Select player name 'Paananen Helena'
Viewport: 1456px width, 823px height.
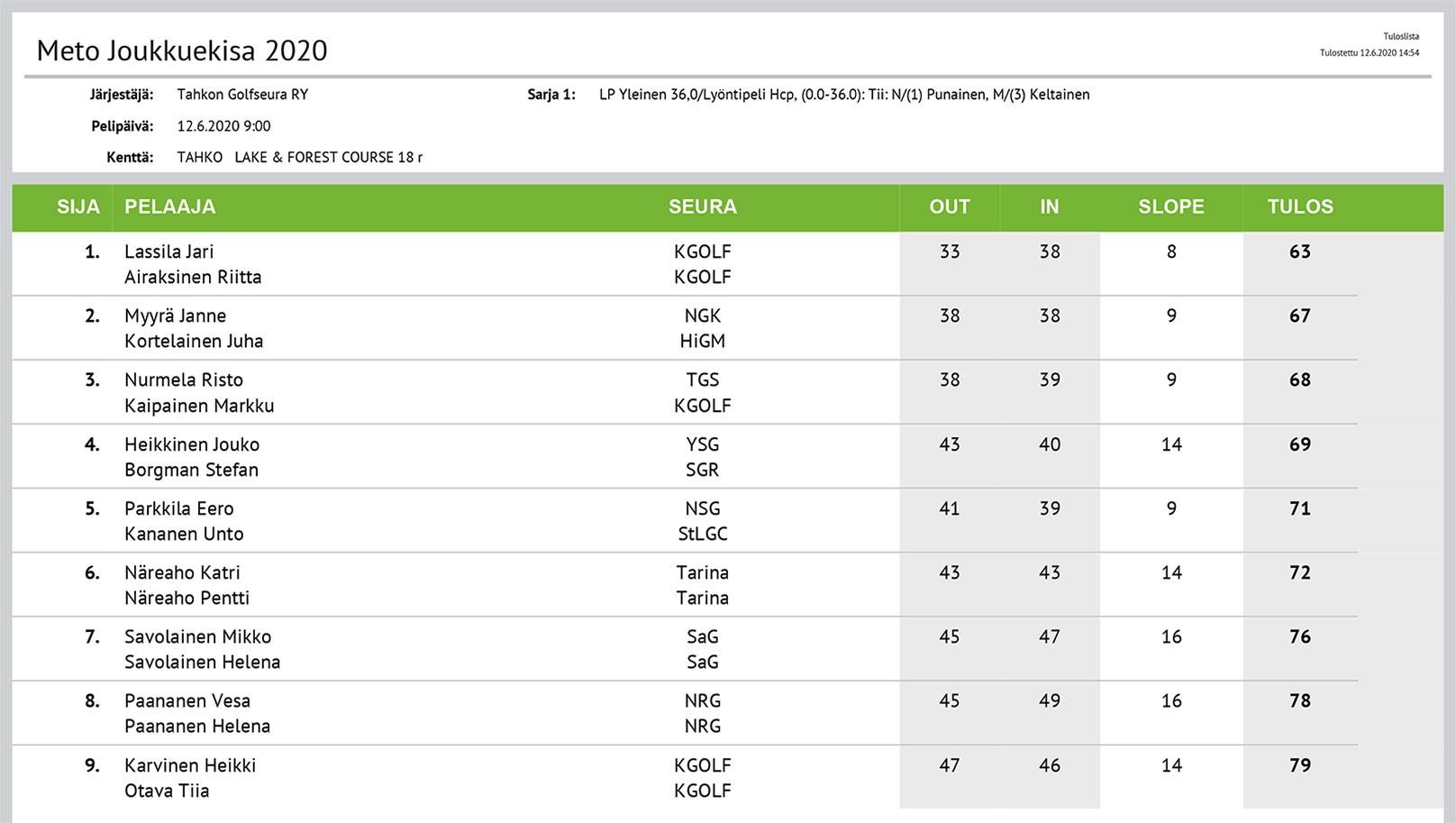tap(197, 726)
